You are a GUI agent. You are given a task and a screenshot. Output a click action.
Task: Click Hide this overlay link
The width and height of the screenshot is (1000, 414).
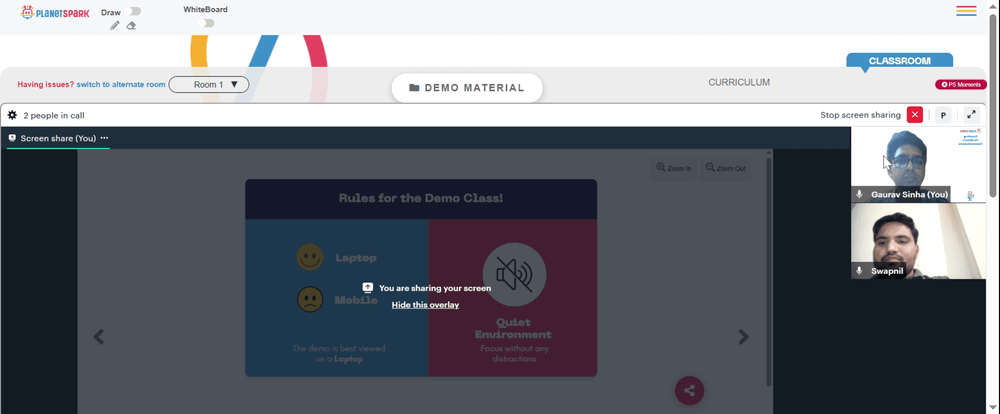pyautogui.click(x=425, y=305)
